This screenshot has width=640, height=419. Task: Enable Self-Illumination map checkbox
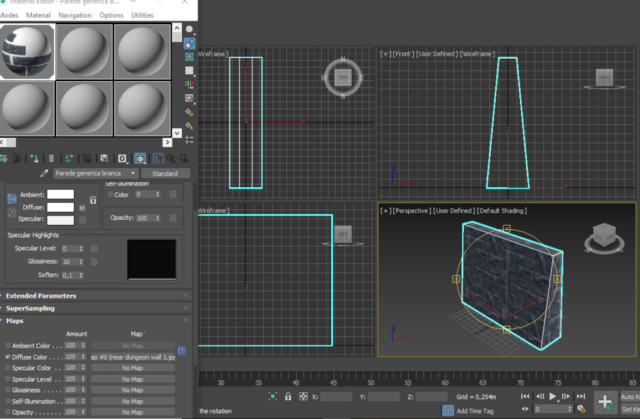[x=8, y=401]
